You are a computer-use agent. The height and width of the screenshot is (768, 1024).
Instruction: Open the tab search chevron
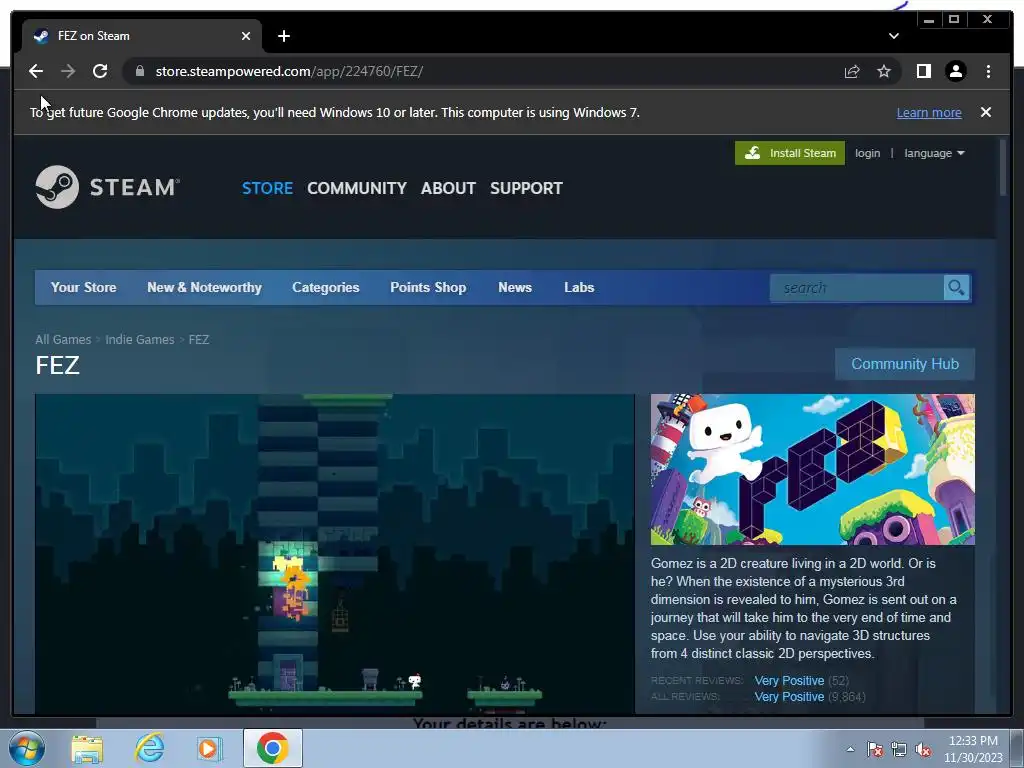[x=893, y=36]
